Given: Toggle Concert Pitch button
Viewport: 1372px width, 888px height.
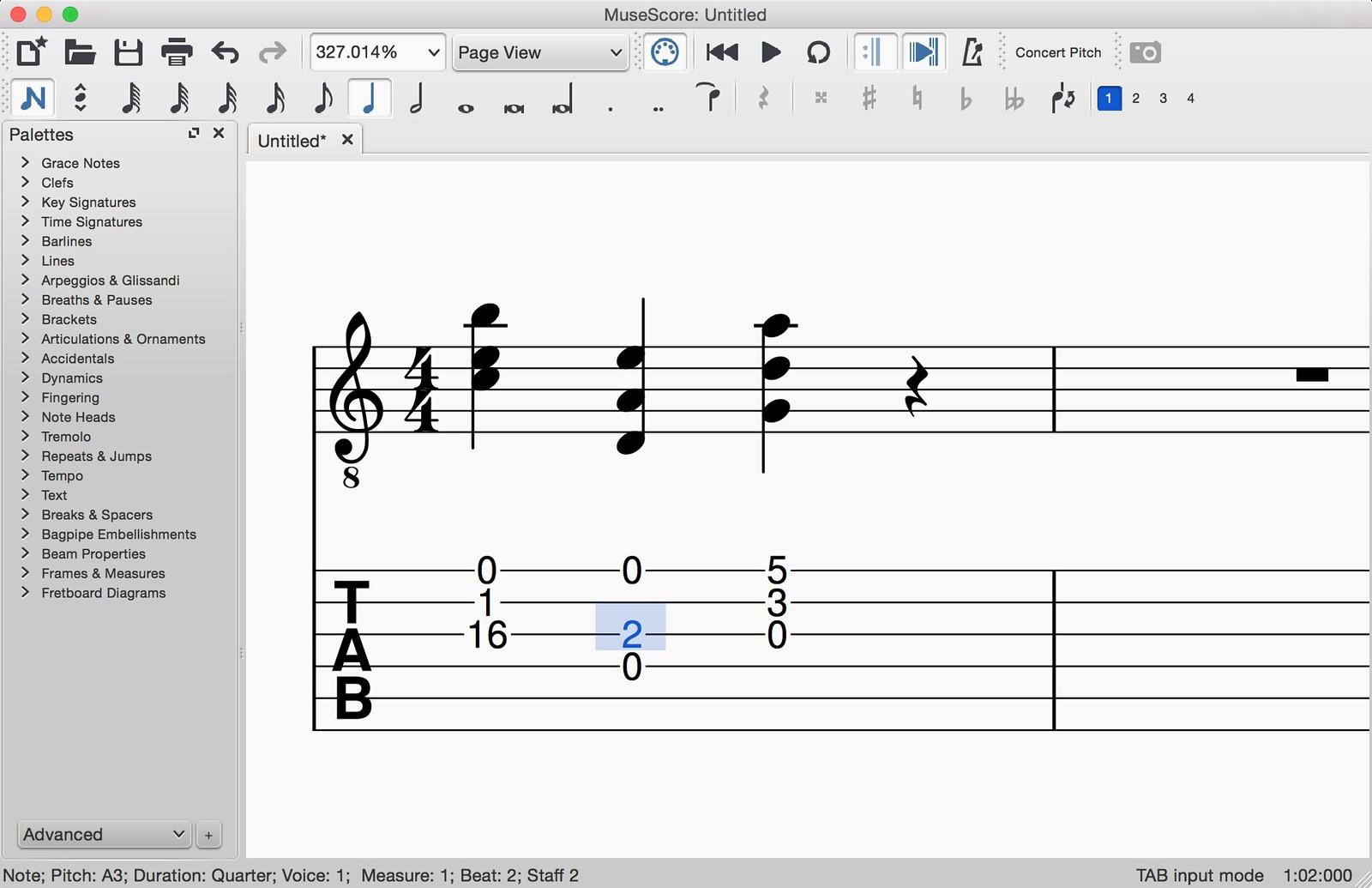Looking at the screenshot, I should pyautogui.click(x=1057, y=52).
